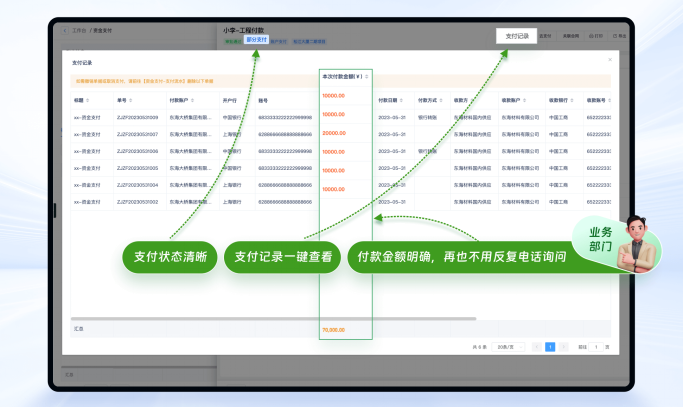
Task: Sort by the 付款方式 column sort icon
Action: click(x=441, y=100)
